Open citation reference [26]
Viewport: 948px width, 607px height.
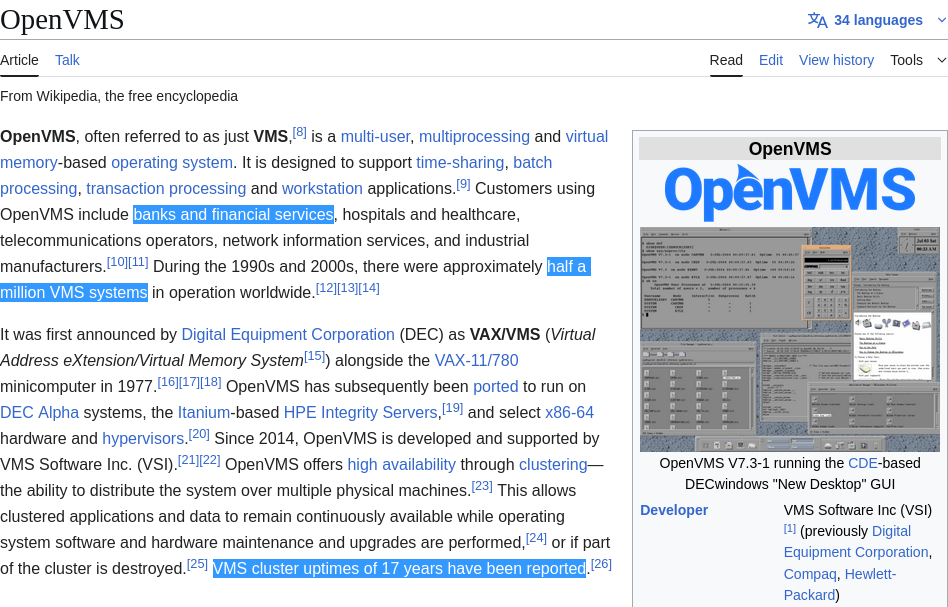(601, 564)
